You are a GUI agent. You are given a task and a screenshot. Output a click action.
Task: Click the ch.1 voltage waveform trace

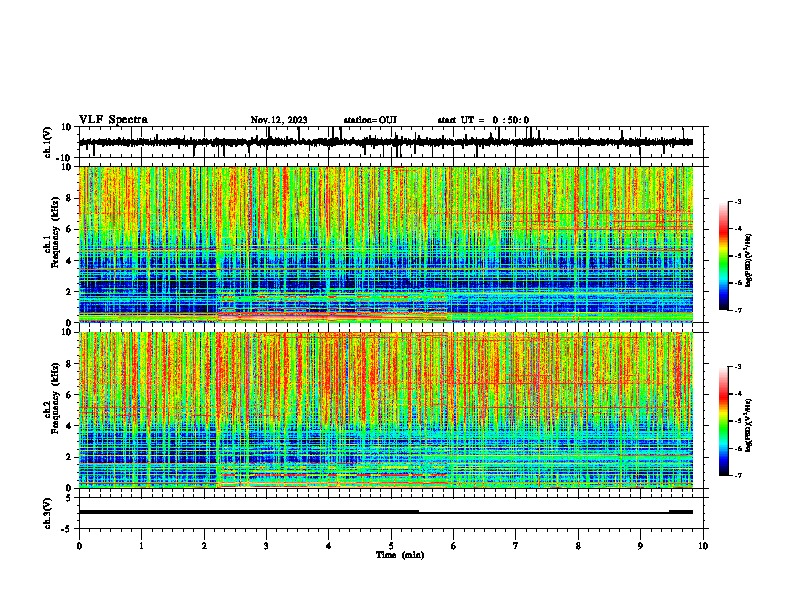coord(385,142)
